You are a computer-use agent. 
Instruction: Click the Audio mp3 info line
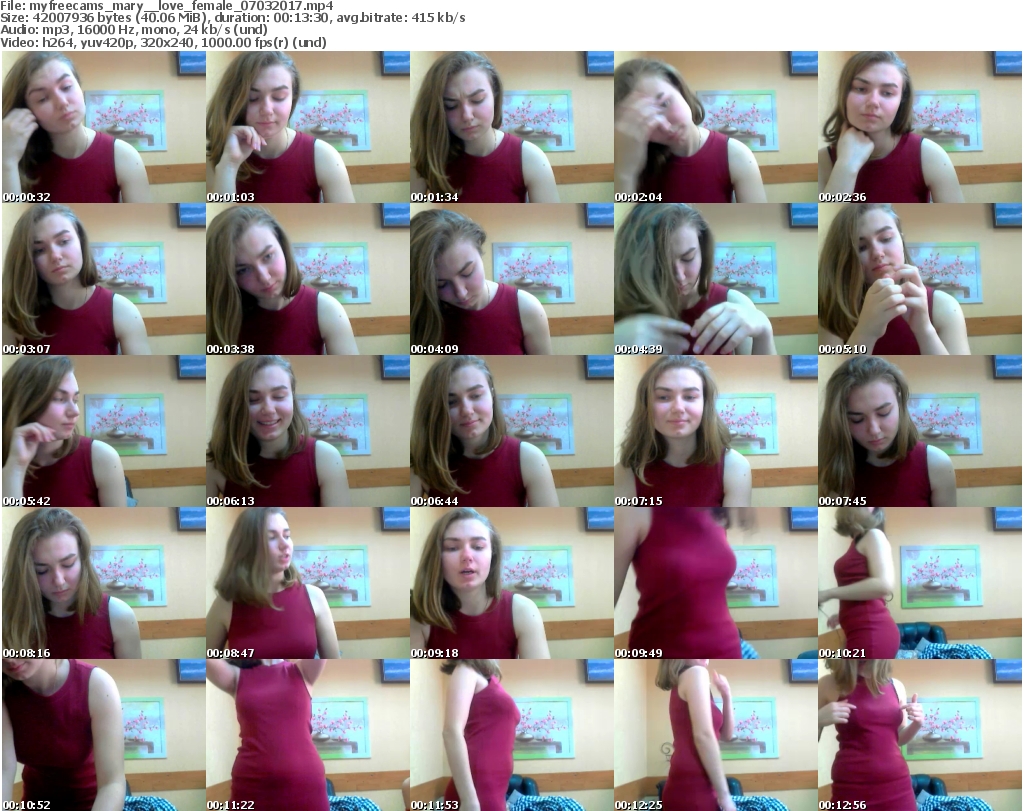[x=134, y=30]
